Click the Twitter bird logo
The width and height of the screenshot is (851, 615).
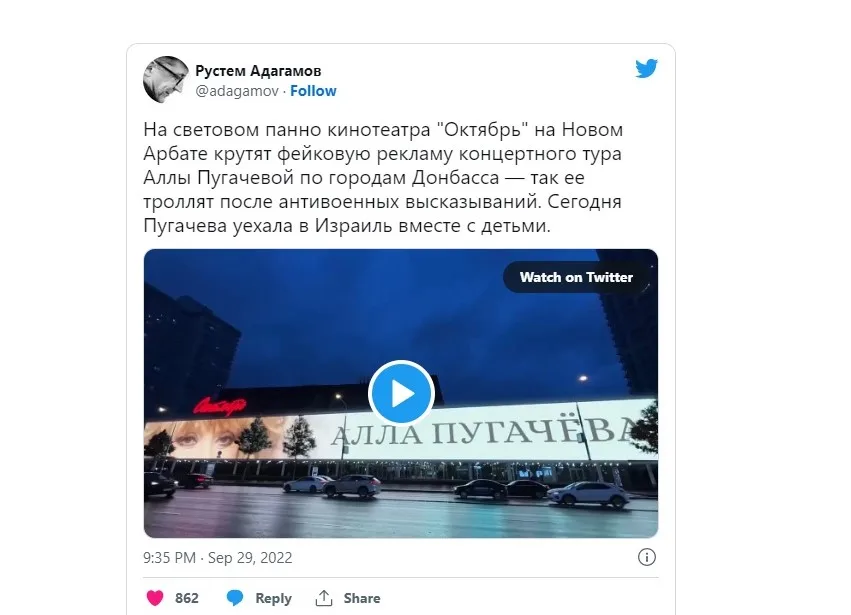click(646, 68)
